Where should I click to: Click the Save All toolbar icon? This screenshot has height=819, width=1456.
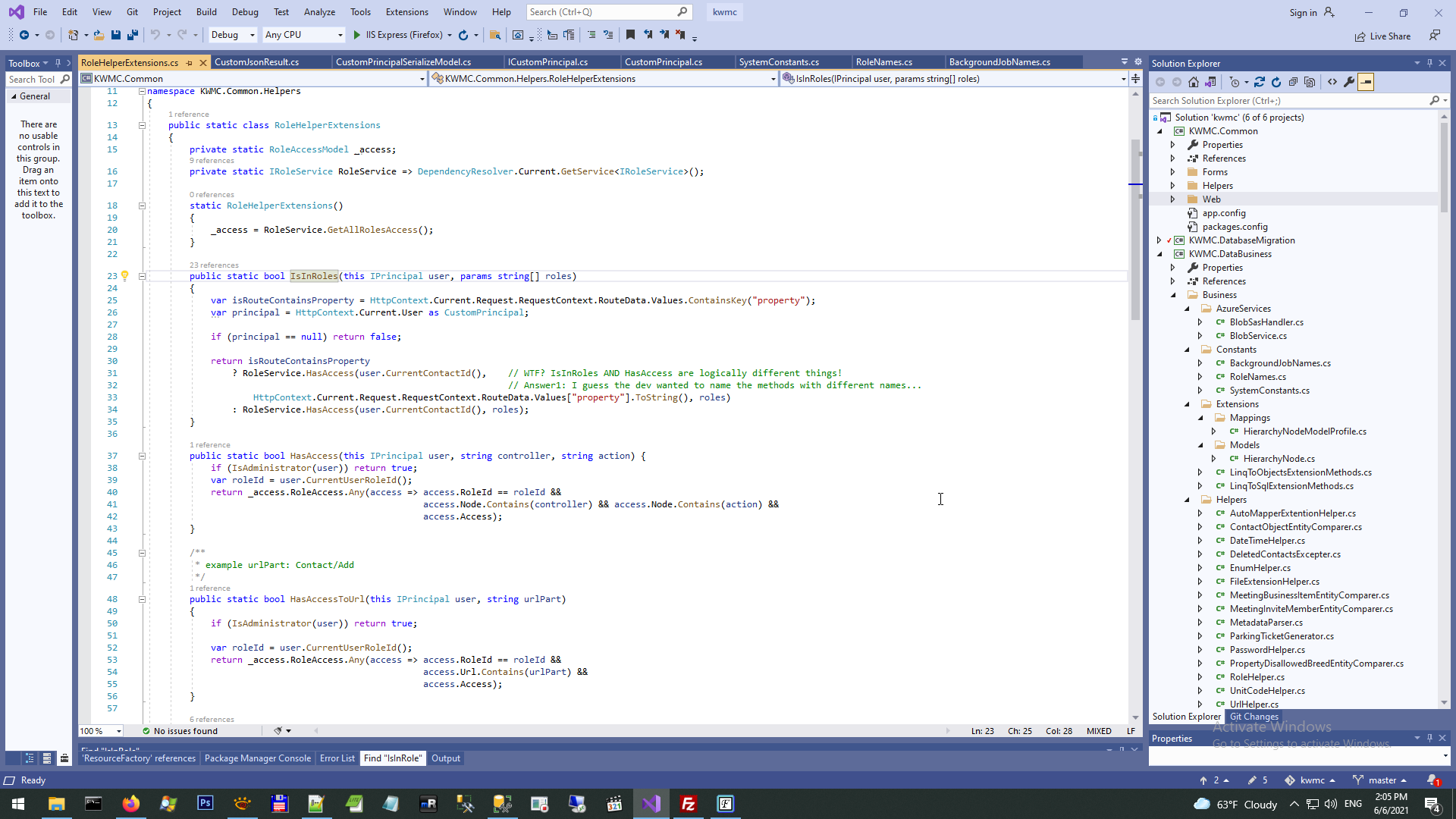pos(133,35)
